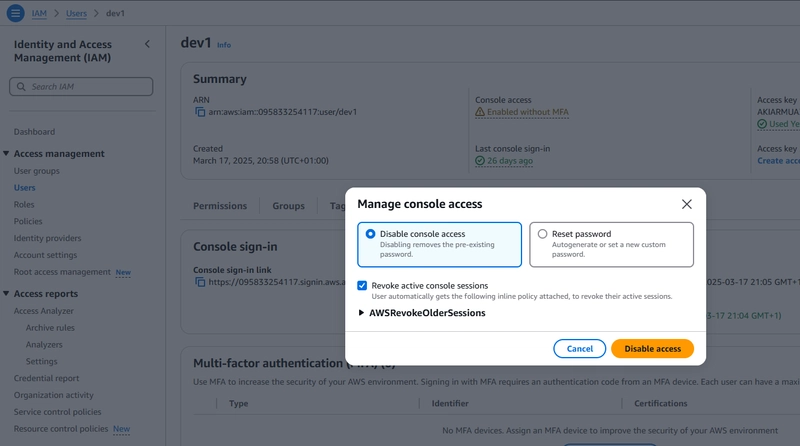Collapse the Access management section
800x446 pixels.
click(x=6, y=154)
